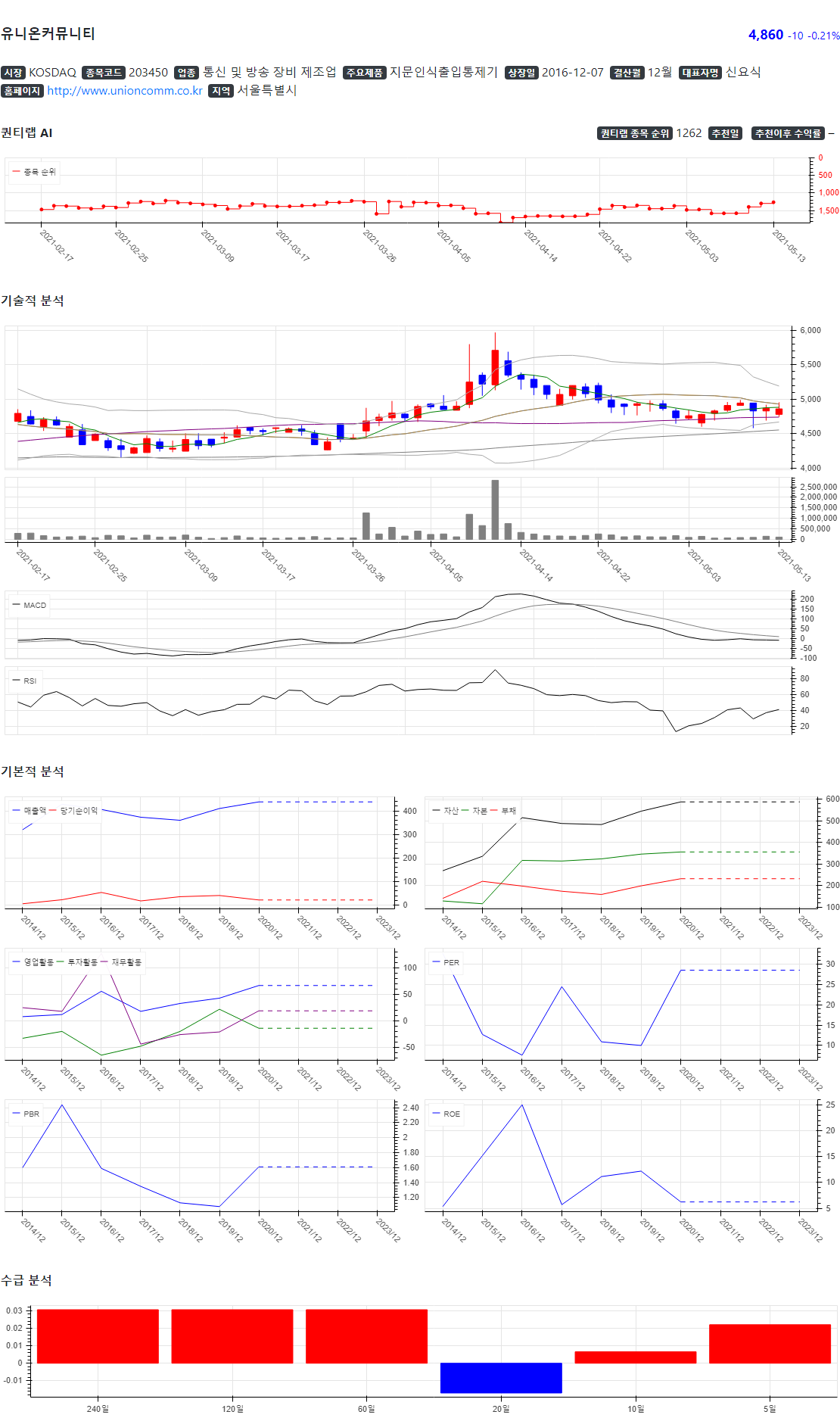
Task: Click the 영업활동 legend entry
Action: (x=33, y=961)
